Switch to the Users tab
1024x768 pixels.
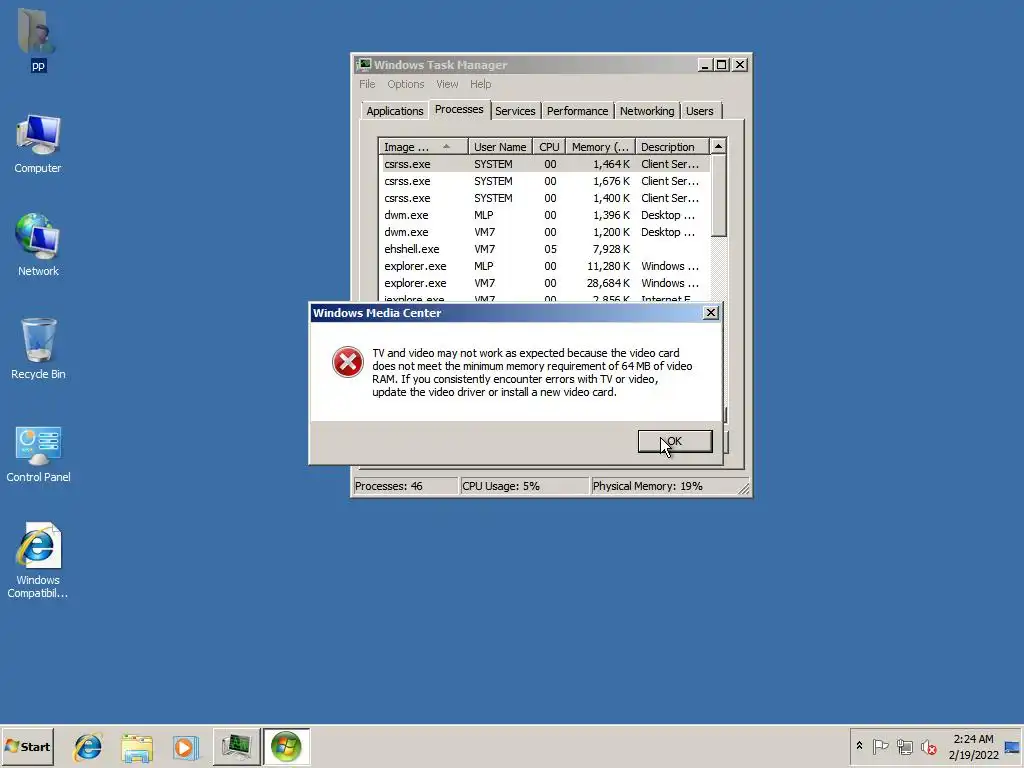tap(699, 111)
